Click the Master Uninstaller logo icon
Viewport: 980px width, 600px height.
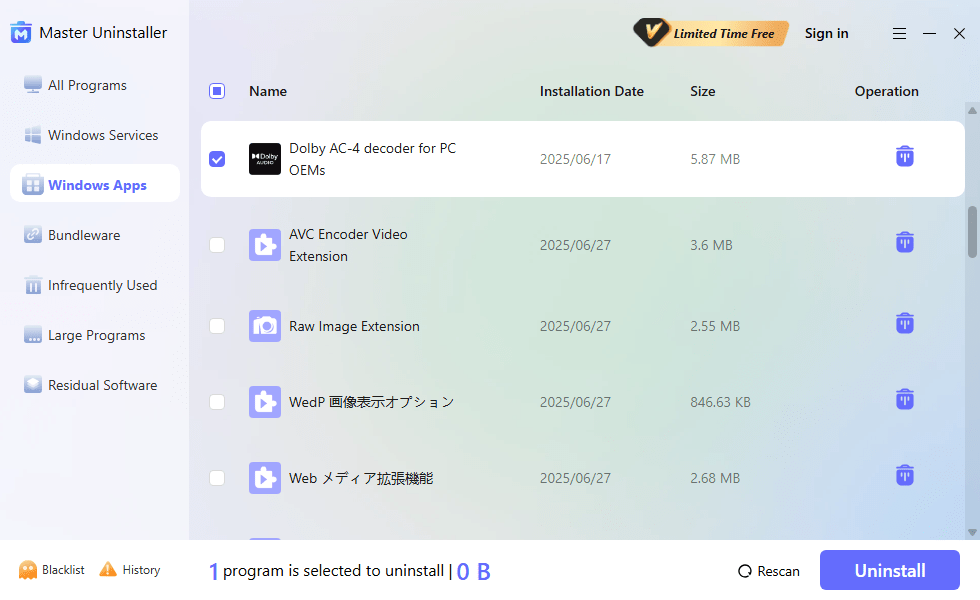point(21,32)
